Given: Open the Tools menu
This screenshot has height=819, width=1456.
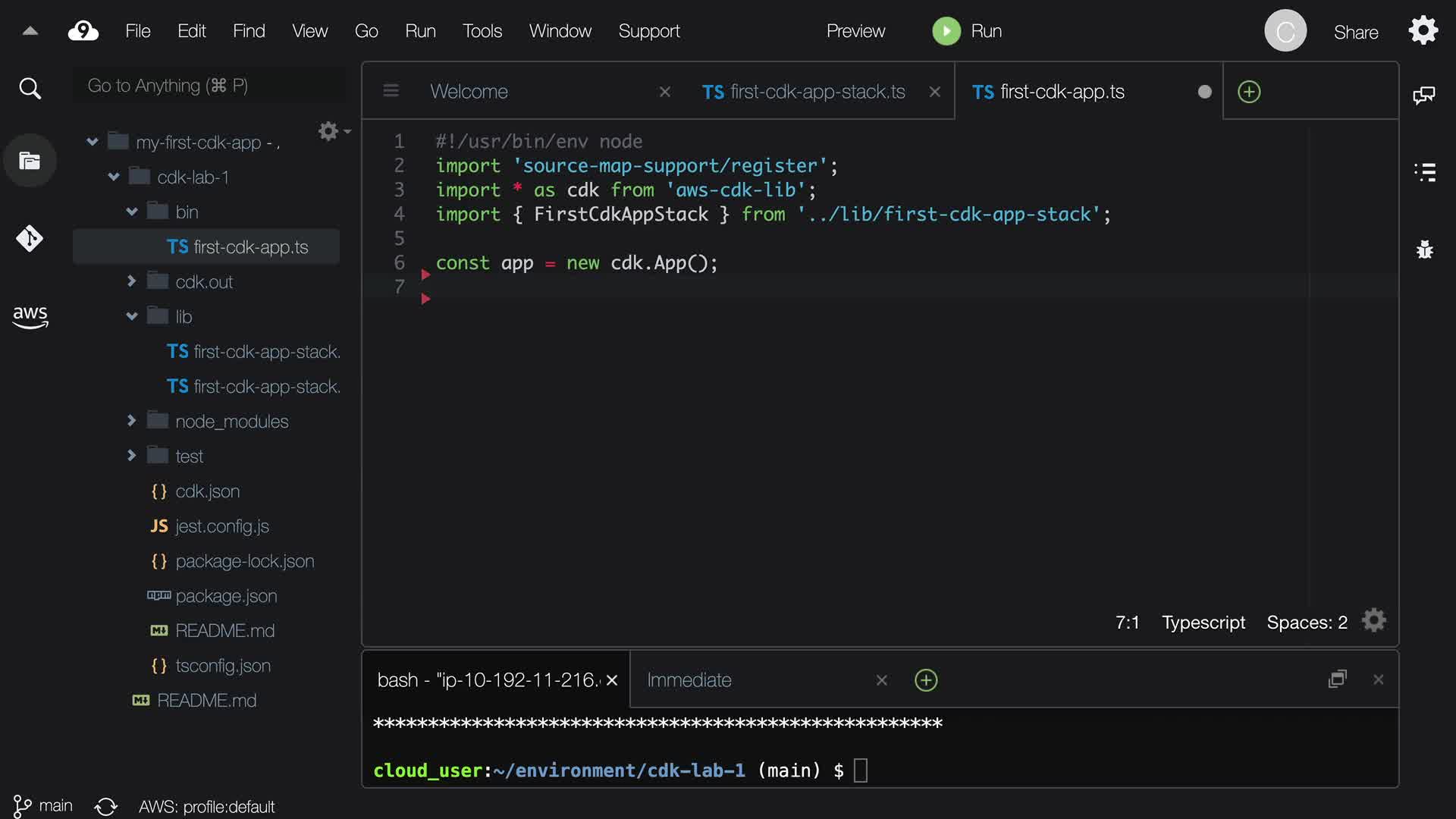Looking at the screenshot, I should (482, 31).
